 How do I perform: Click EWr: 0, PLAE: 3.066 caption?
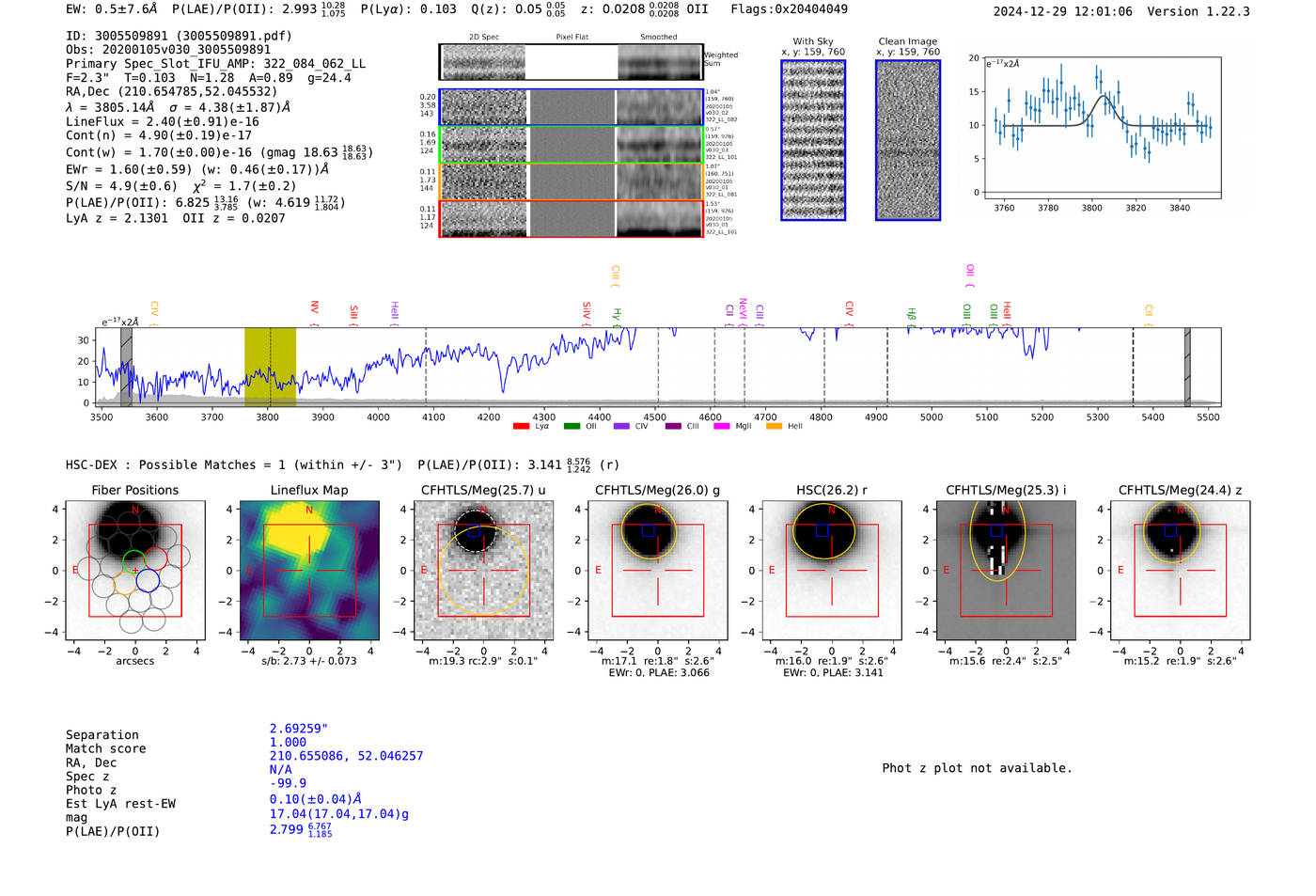point(659,673)
